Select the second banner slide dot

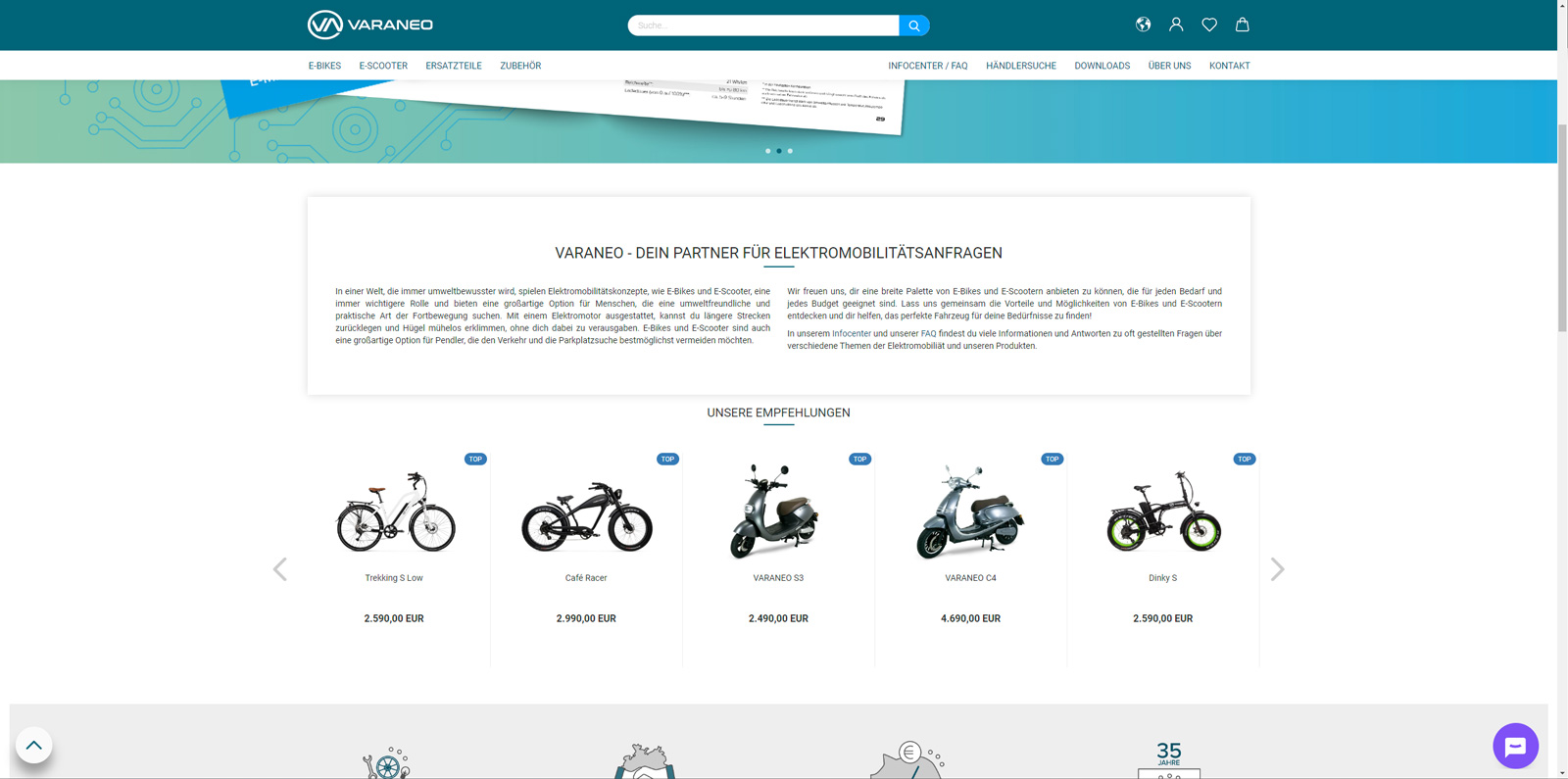pyautogui.click(x=779, y=151)
